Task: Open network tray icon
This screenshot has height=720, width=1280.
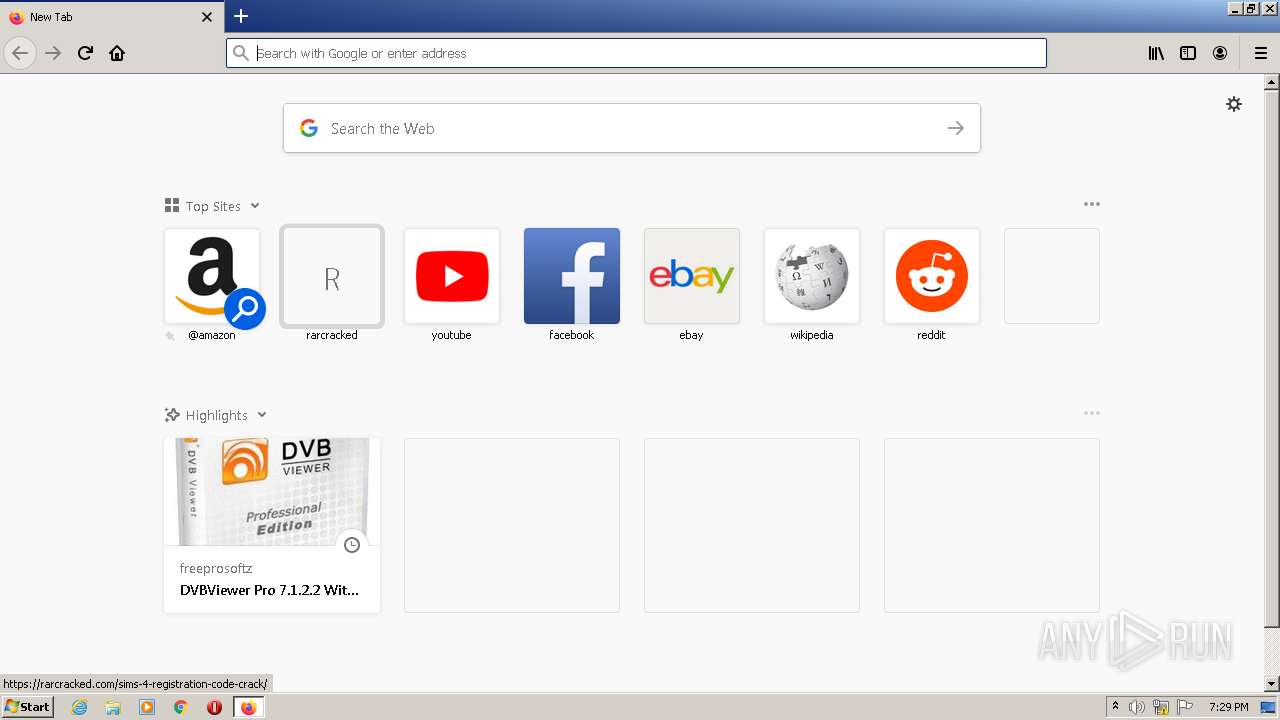Action: [x=1161, y=707]
